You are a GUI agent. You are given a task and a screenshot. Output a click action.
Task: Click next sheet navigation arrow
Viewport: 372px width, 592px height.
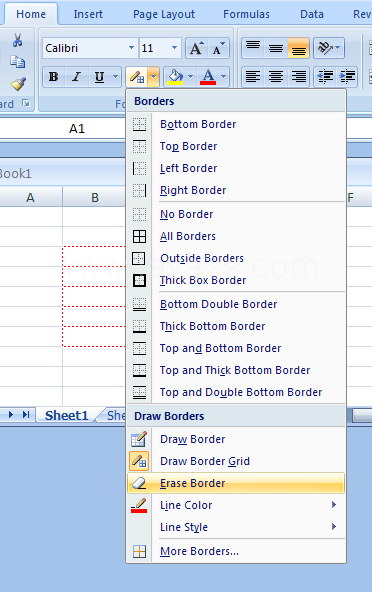tap(11, 415)
